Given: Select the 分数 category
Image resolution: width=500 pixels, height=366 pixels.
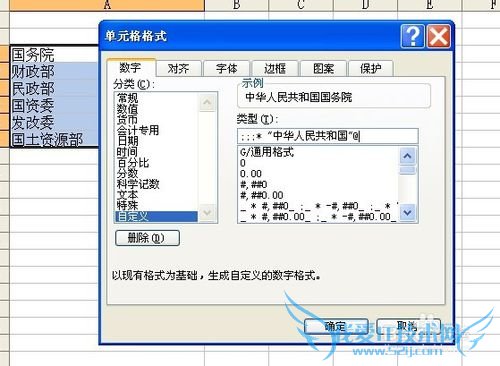Looking at the screenshot, I should click(x=156, y=173).
